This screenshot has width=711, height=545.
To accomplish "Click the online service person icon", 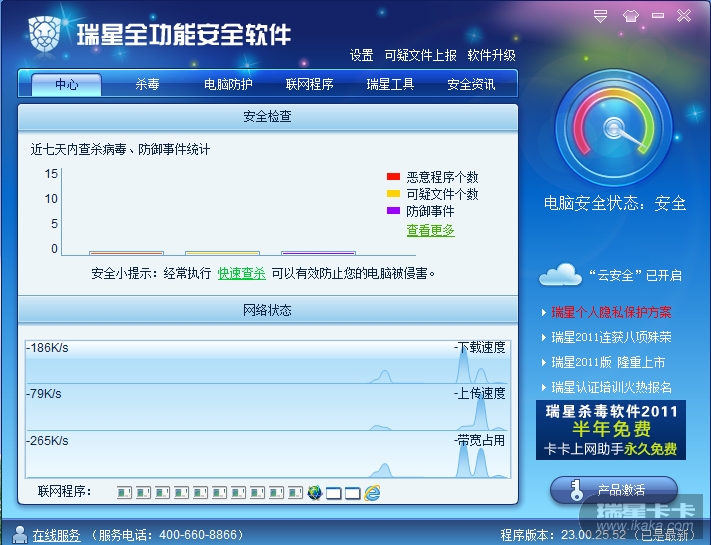I will point(19,535).
